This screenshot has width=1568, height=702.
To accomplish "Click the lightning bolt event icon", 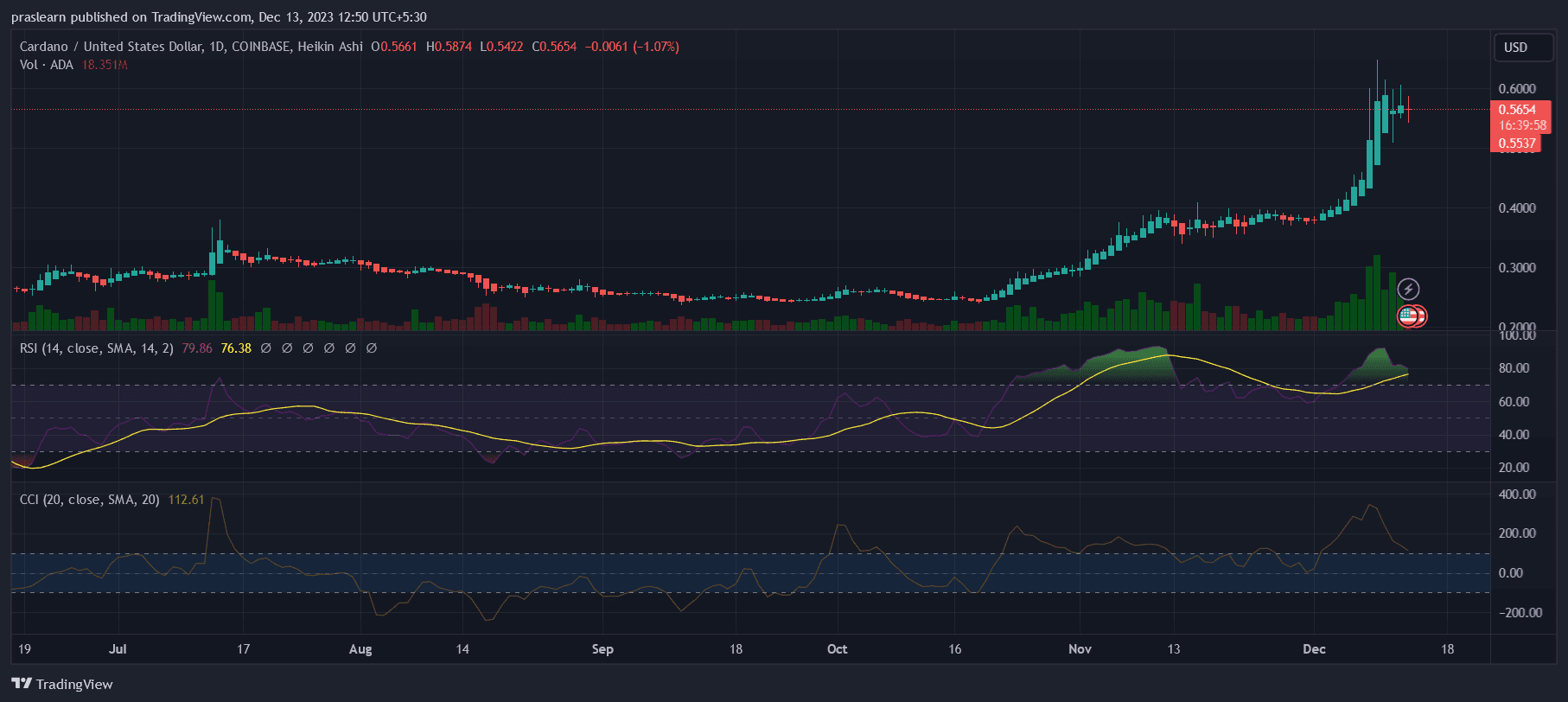I will tap(1408, 289).
